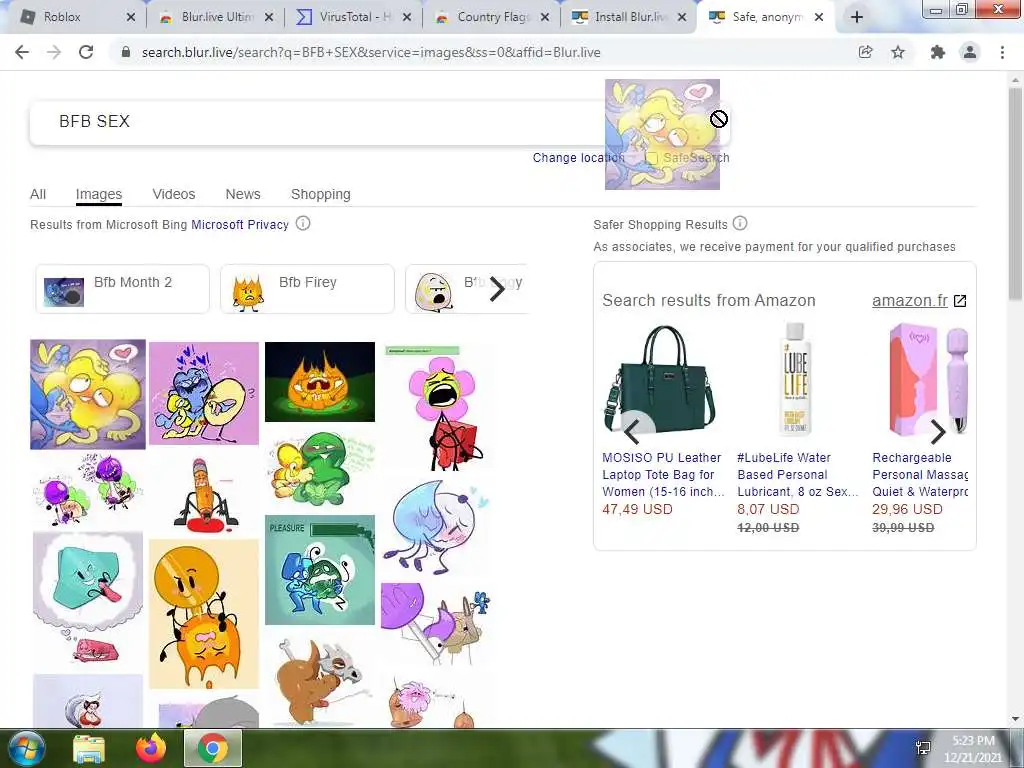
Task: Click scrollbar down arrow at page bottom
Action: click(x=1015, y=720)
